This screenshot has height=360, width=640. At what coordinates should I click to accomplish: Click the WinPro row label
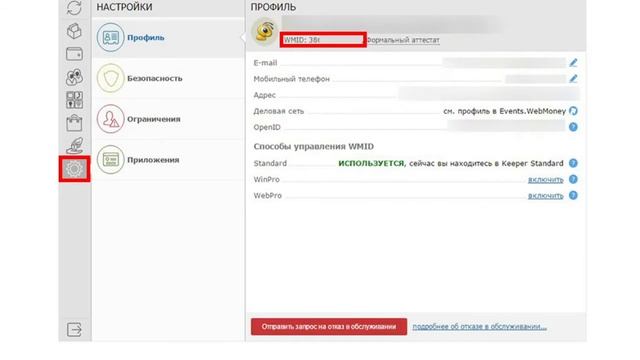point(267,180)
